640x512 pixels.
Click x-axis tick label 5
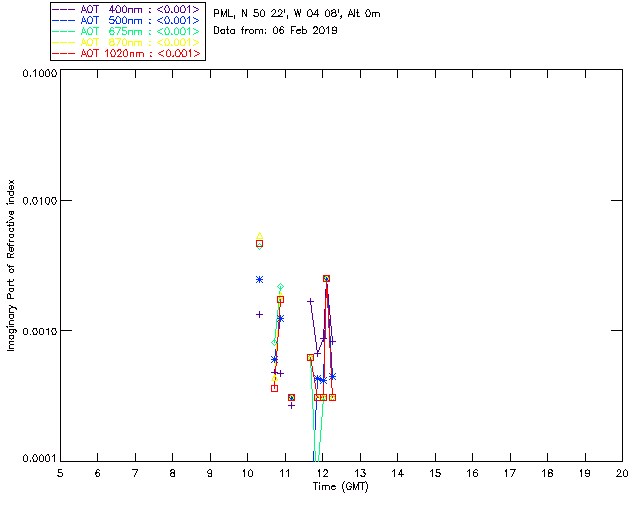pyautogui.click(x=60, y=473)
